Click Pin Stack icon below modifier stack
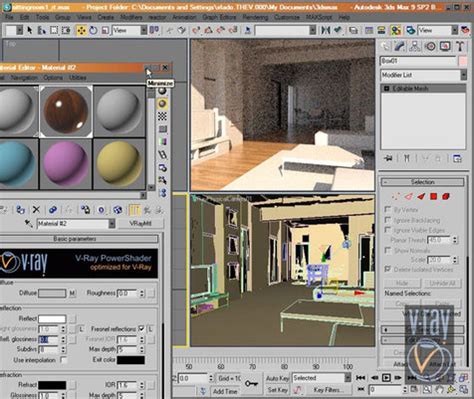This screenshot has height=399, width=474. coord(388,158)
